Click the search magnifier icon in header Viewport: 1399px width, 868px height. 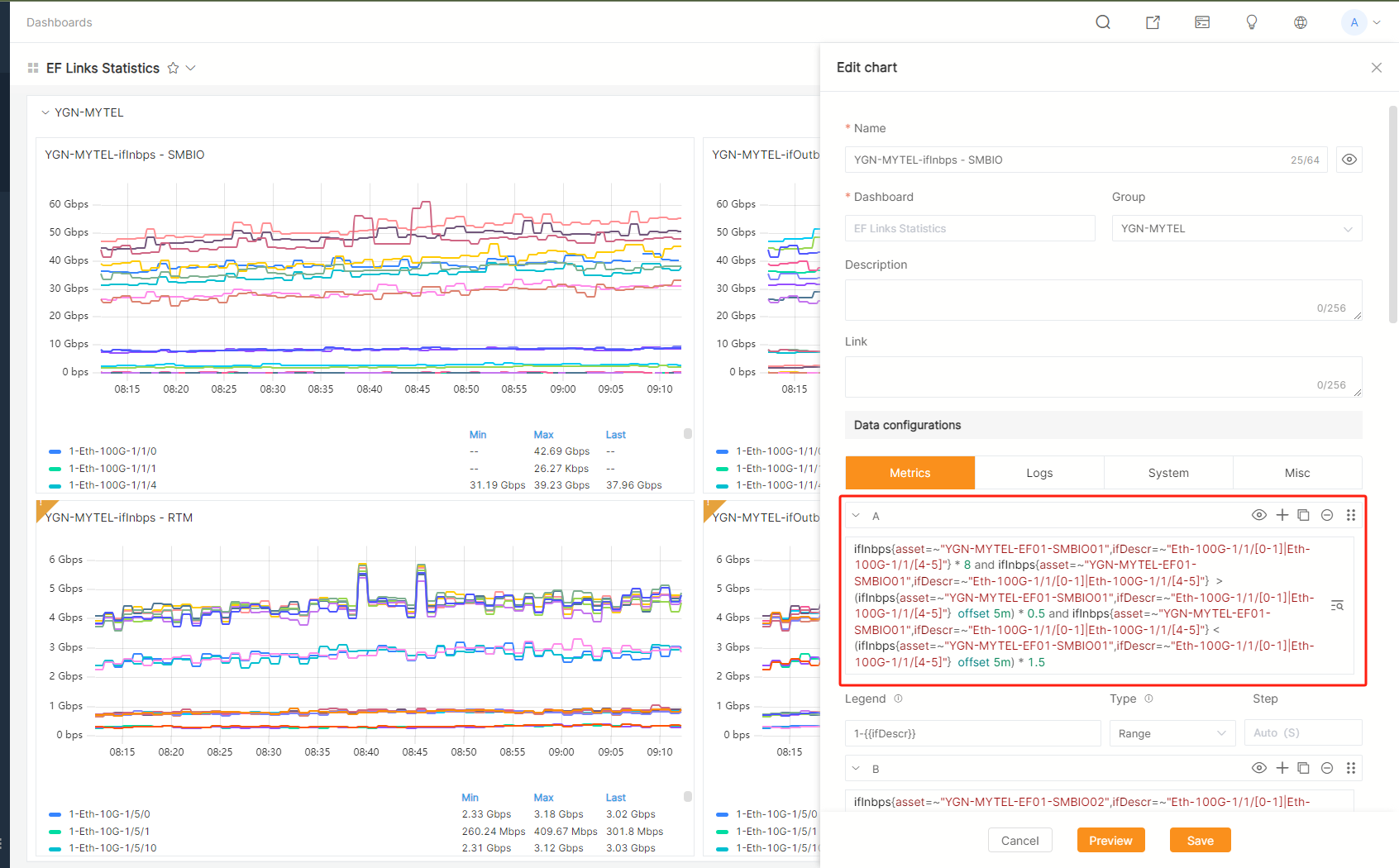(1103, 22)
